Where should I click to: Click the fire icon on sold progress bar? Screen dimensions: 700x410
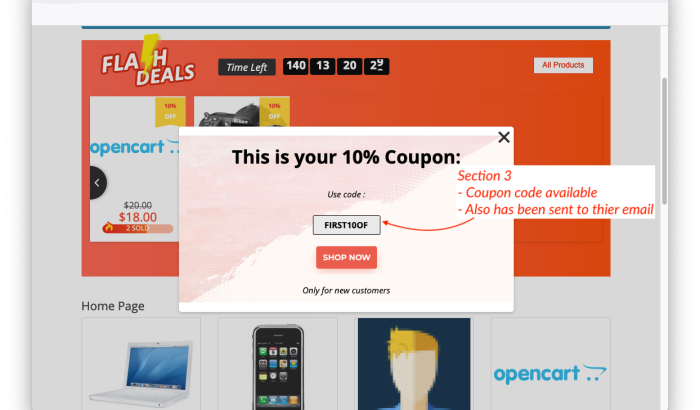(108, 227)
